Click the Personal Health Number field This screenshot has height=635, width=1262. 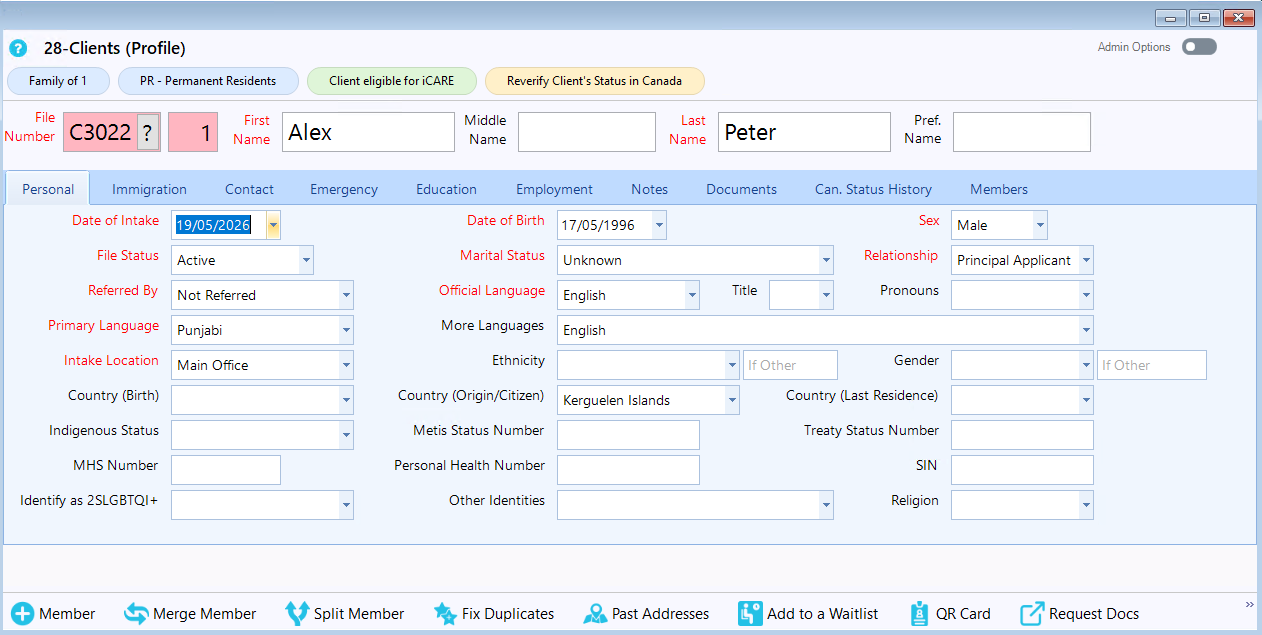pyautogui.click(x=628, y=470)
